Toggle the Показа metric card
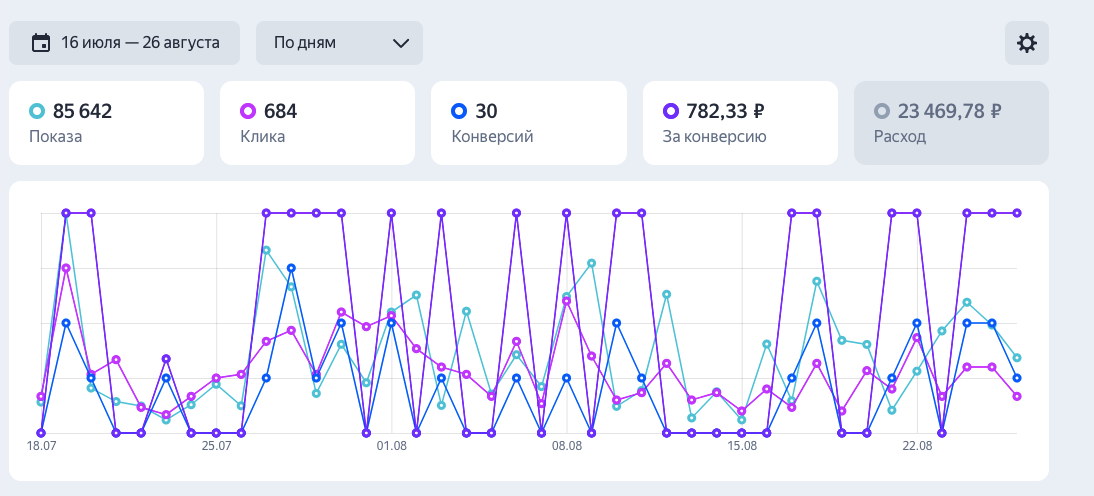The height and width of the screenshot is (496, 1094). pos(106,123)
